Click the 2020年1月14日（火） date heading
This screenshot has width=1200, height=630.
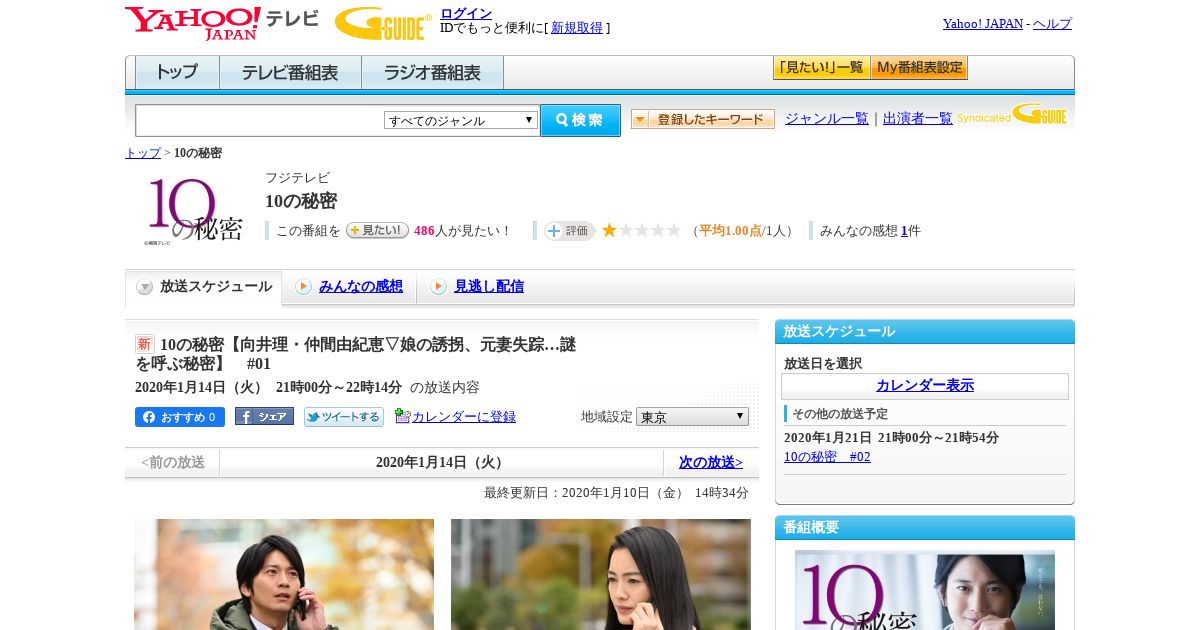click(x=441, y=462)
